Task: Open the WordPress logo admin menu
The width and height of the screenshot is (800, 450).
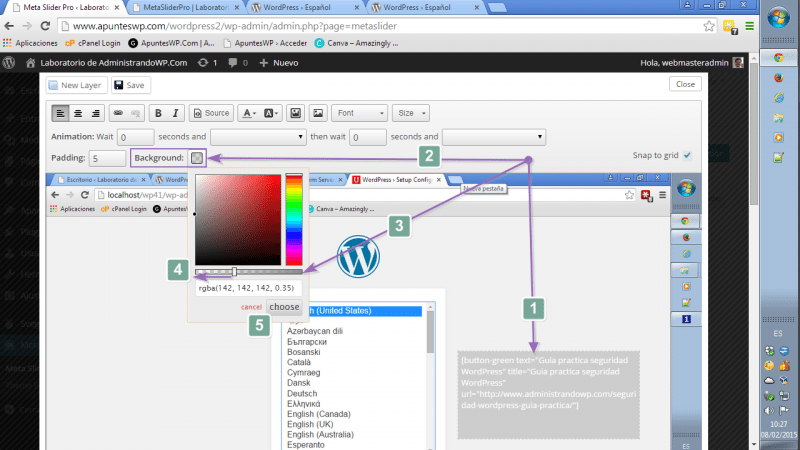Action: tap(9, 63)
